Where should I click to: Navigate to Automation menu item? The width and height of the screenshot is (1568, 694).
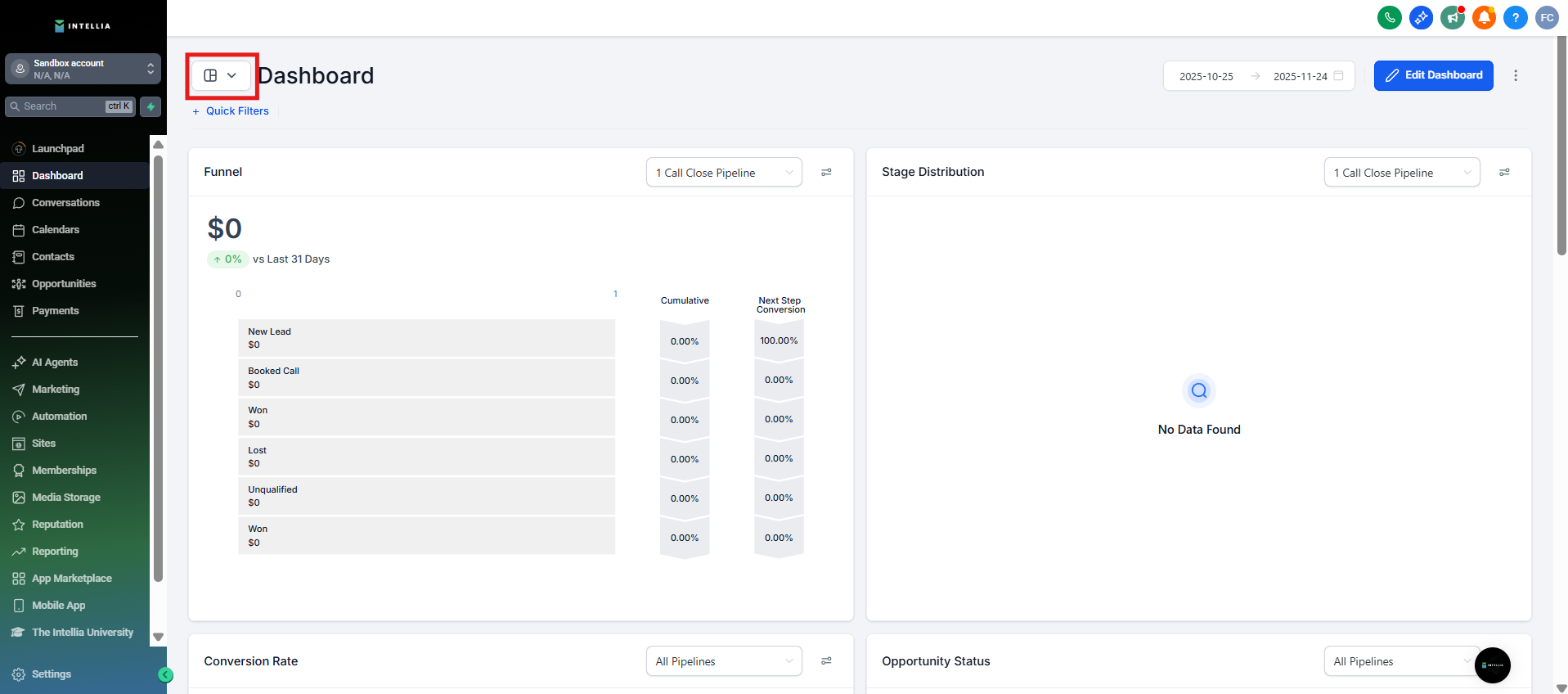(59, 417)
